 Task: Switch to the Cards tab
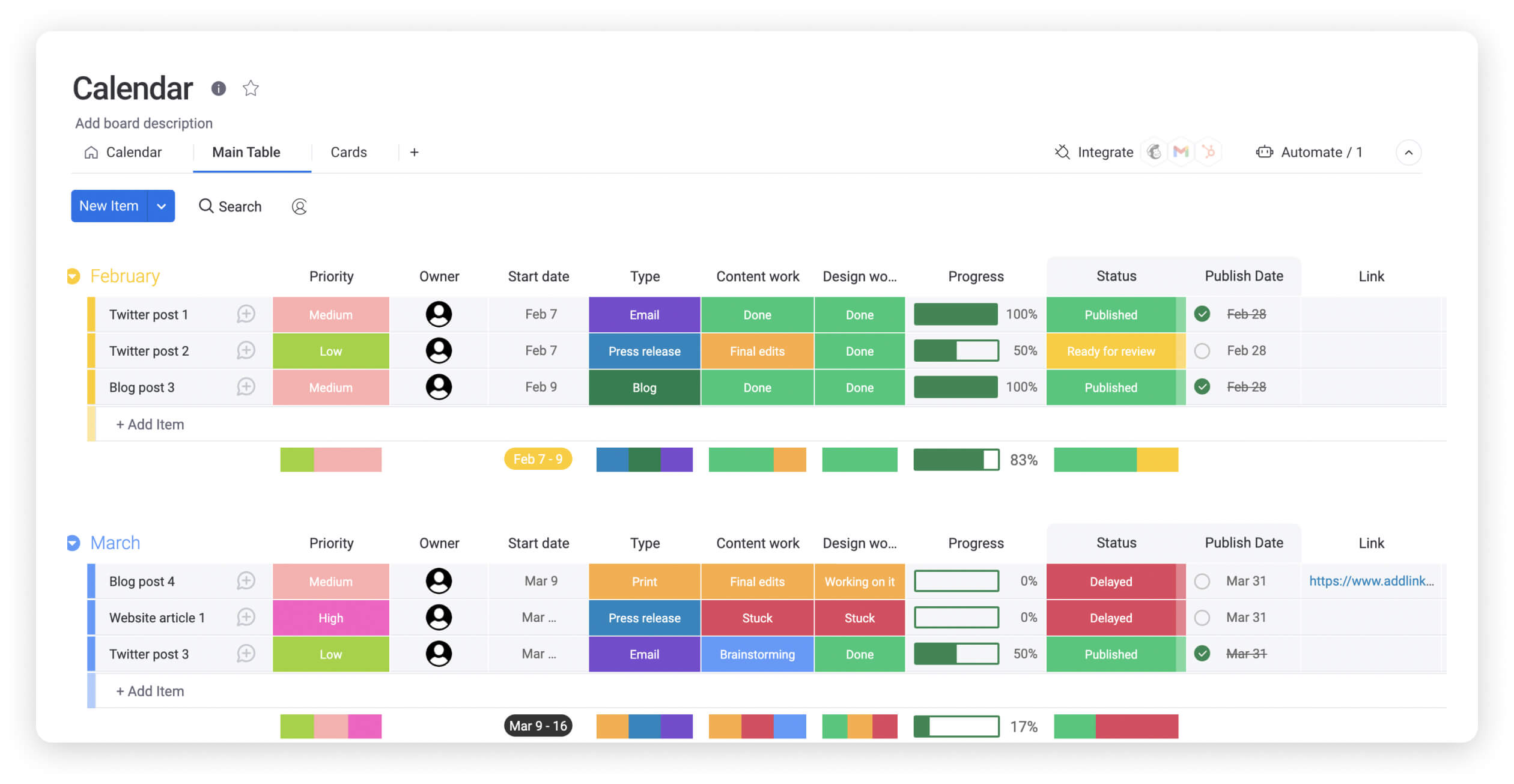point(349,152)
